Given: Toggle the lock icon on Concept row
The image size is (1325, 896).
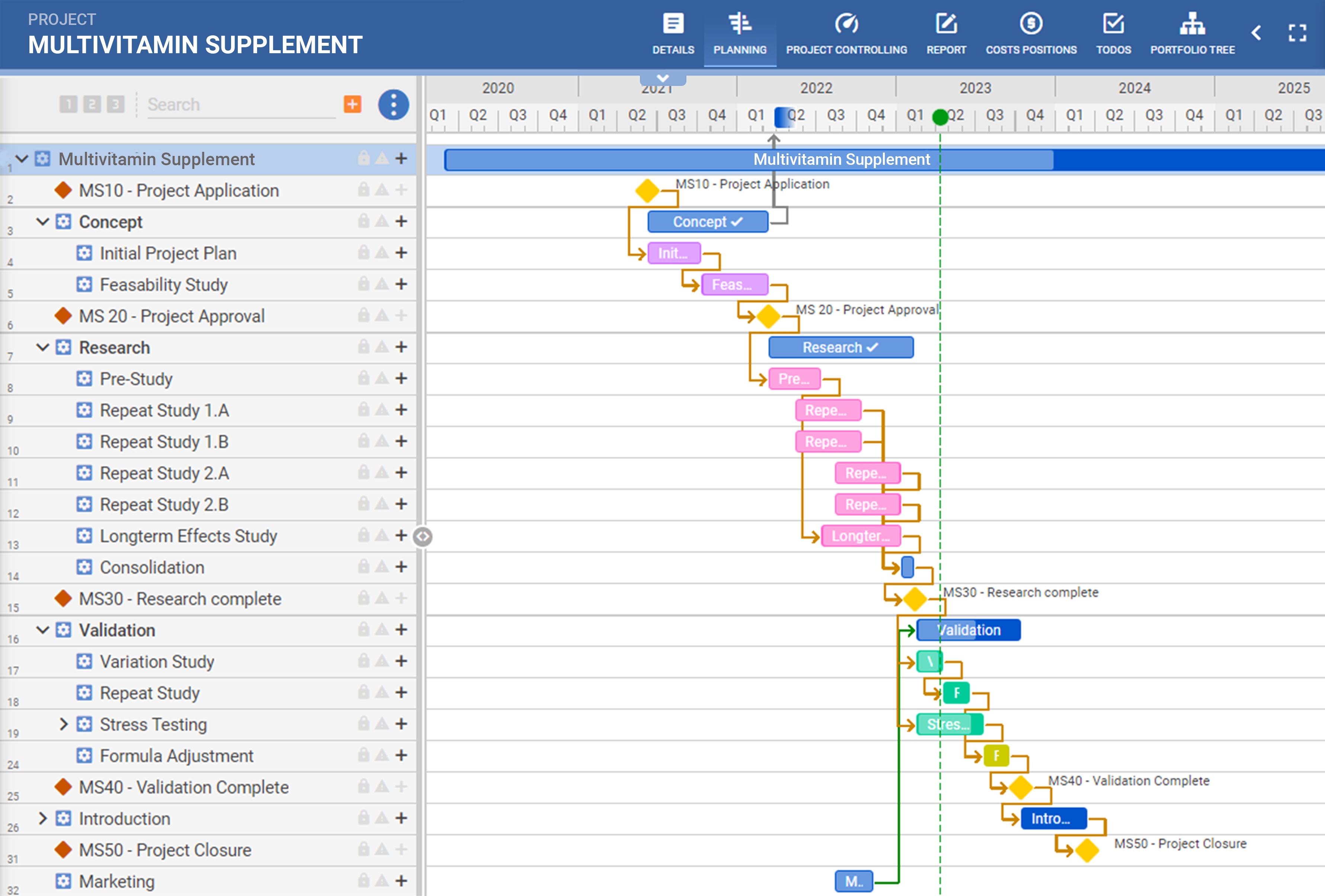Looking at the screenshot, I should [x=363, y=221].
